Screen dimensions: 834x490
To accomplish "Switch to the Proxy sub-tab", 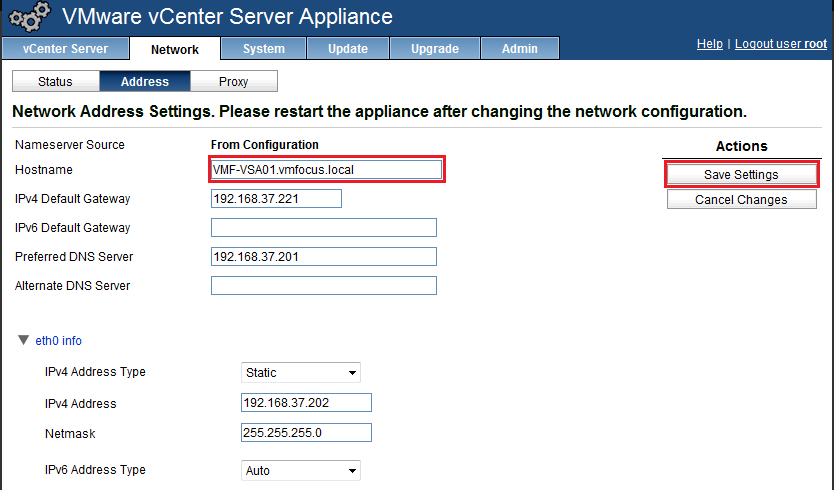I will point(233,82).
